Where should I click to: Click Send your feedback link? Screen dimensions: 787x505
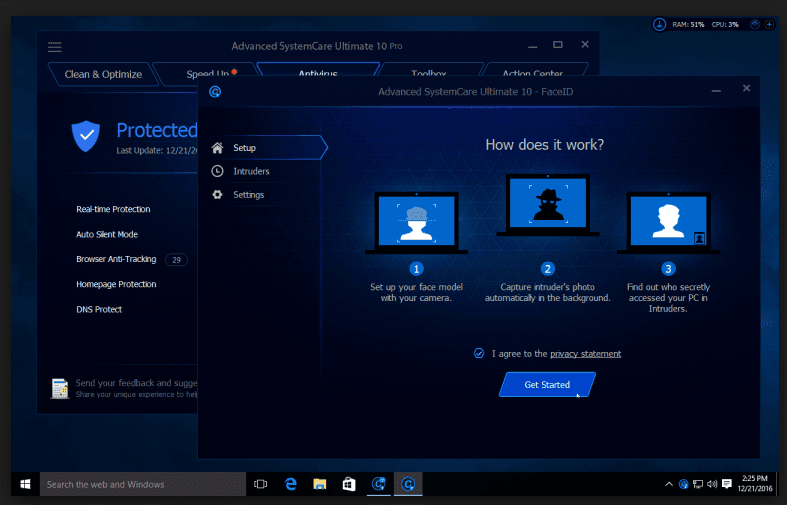point(136,383)
